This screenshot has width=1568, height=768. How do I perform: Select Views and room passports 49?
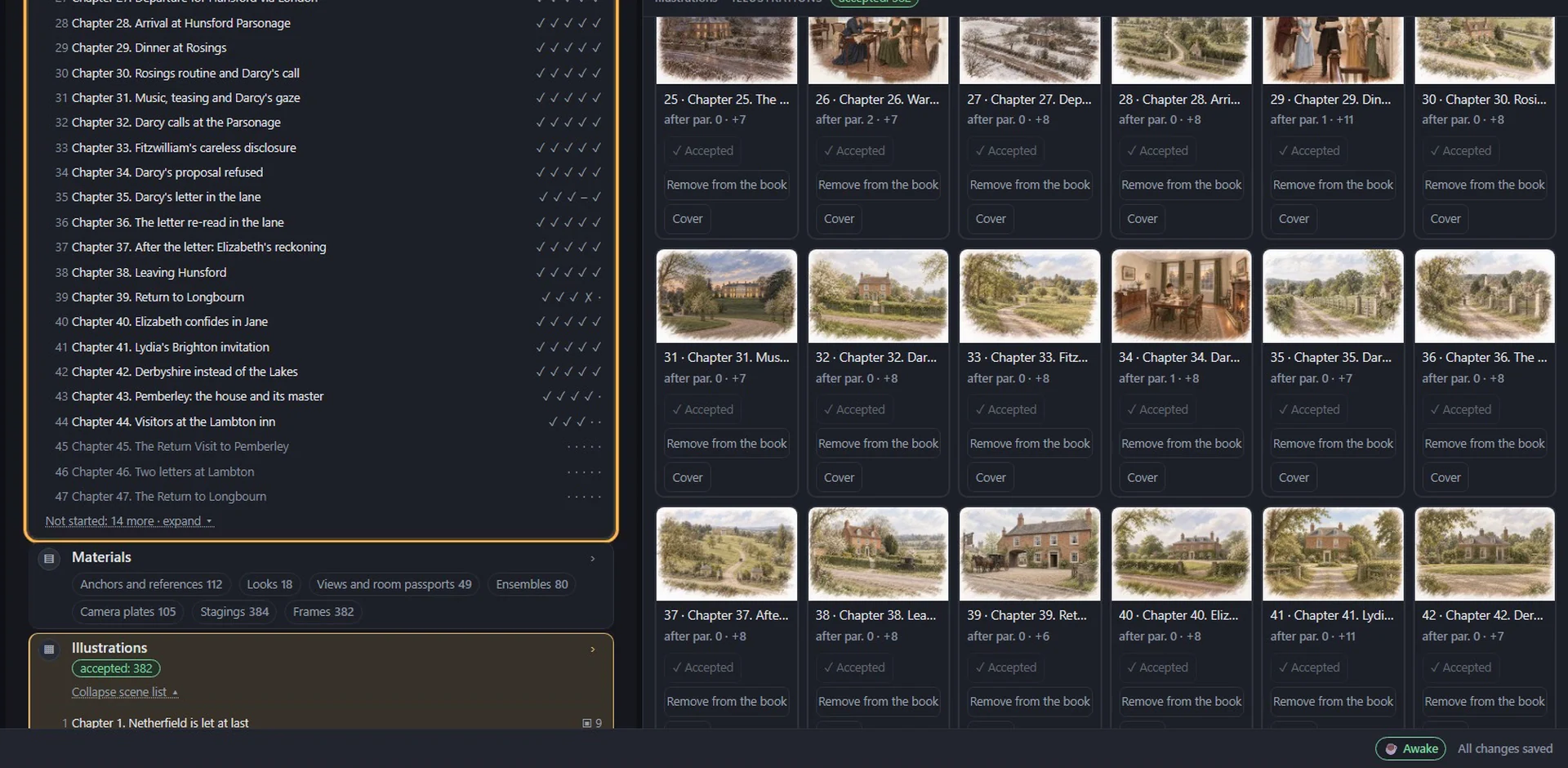coord(394,584)
